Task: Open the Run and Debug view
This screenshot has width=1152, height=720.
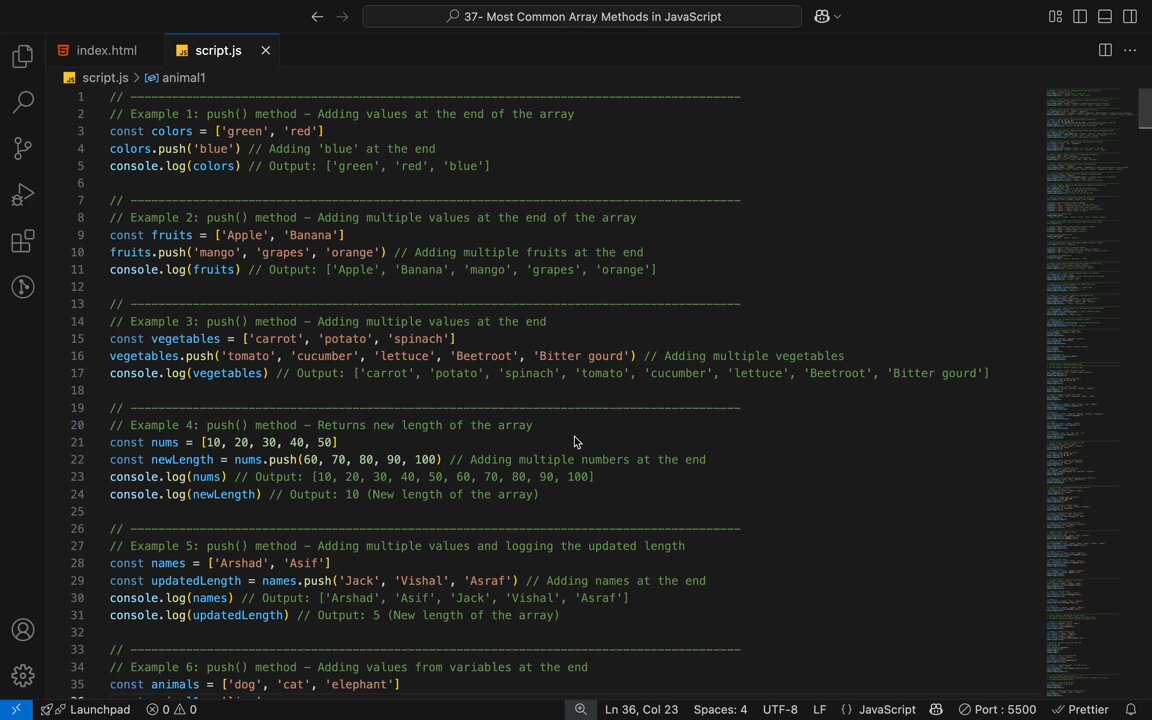Action: click(x=23, y=195)
